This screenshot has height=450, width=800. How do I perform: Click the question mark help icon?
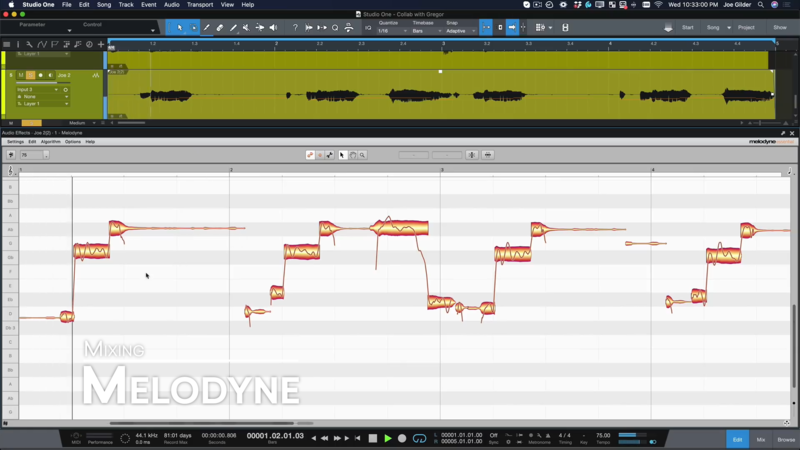pos(295,28)
